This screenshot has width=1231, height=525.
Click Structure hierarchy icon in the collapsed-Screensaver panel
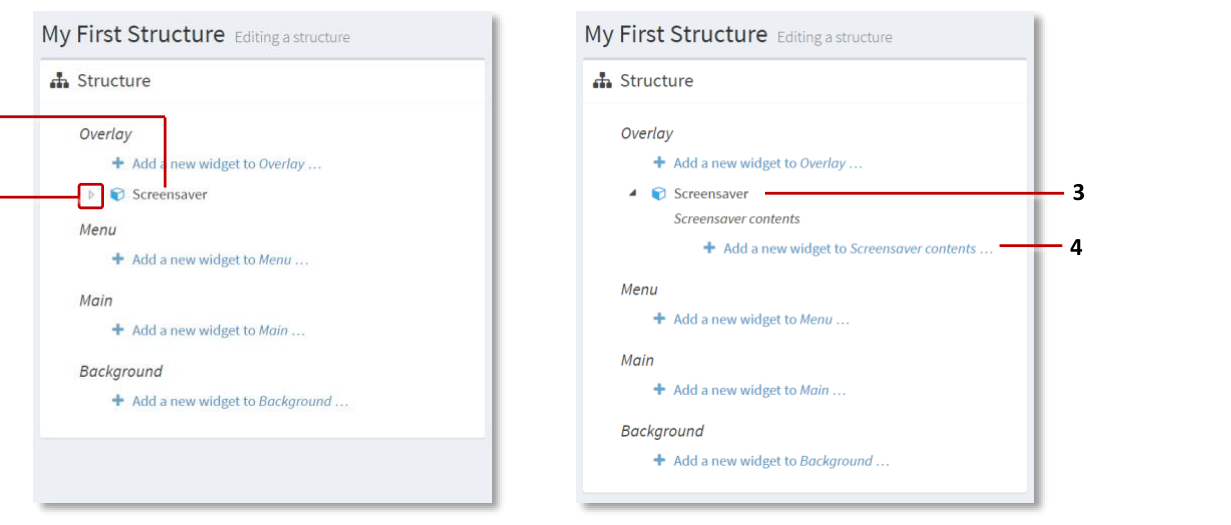[59, 81]
